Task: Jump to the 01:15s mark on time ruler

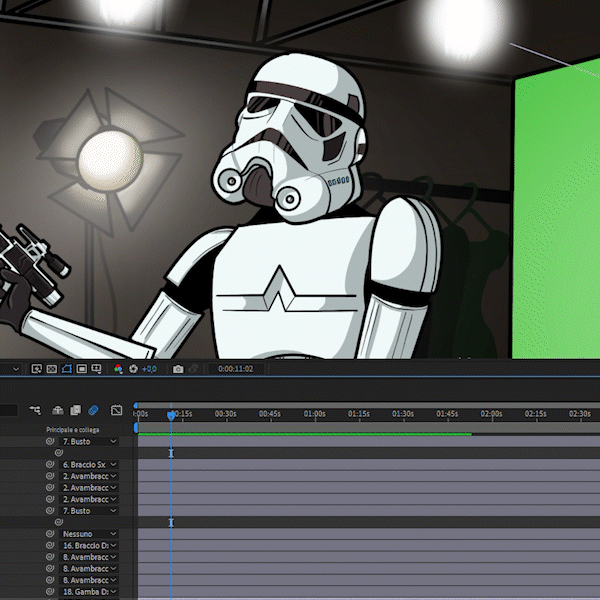Action: (359, 414)
